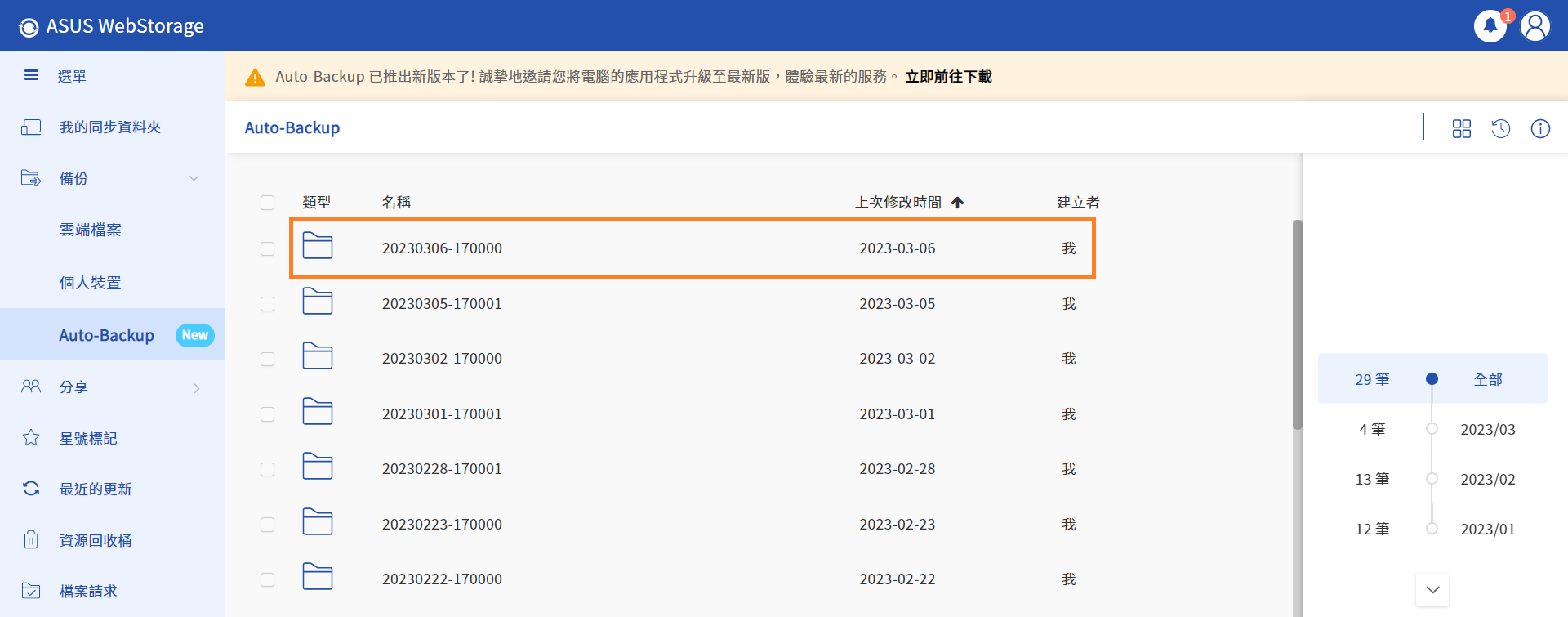Image resolution: width=1568 pixels, height=617 pixels.
Task: Click the recent updates refresh icon
Action: tap(31, 489)
